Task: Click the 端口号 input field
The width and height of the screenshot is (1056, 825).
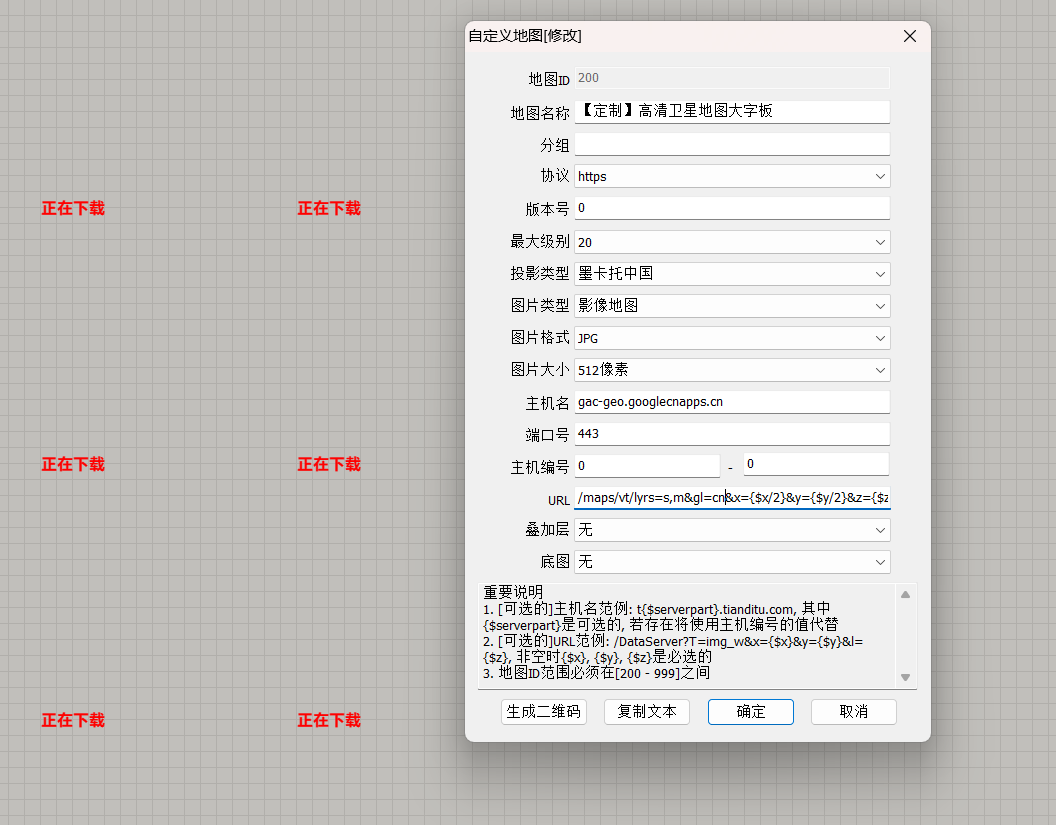Action: 732,434
